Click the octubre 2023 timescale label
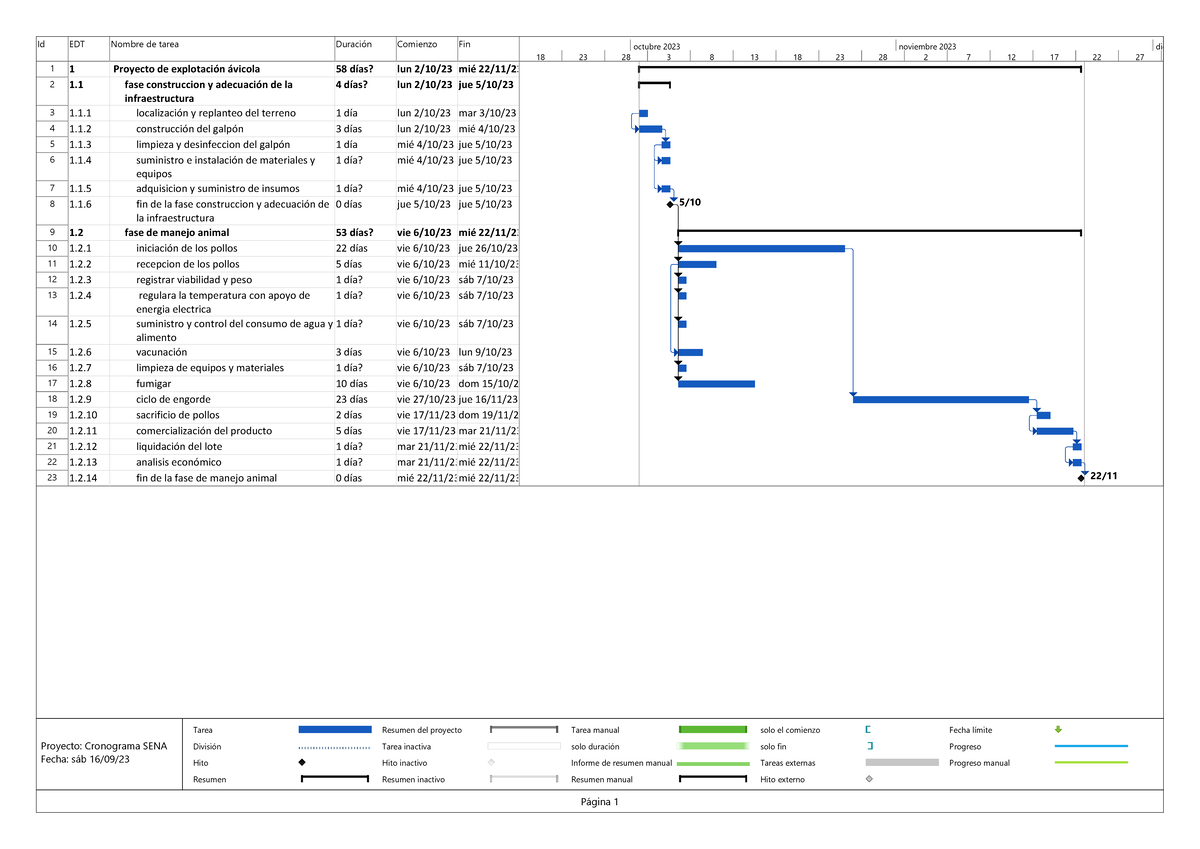This screenshot has height=849, width=1200. (x=656, y=46)
